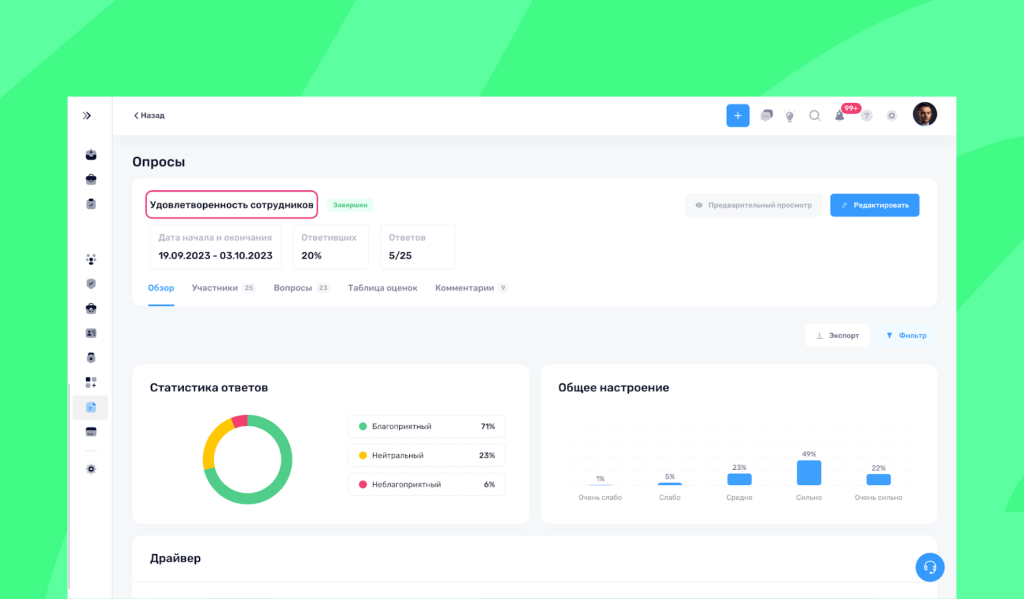Expand the sidebar with double chevron icon
1024x599 pixels.
[x=87, y=116]
